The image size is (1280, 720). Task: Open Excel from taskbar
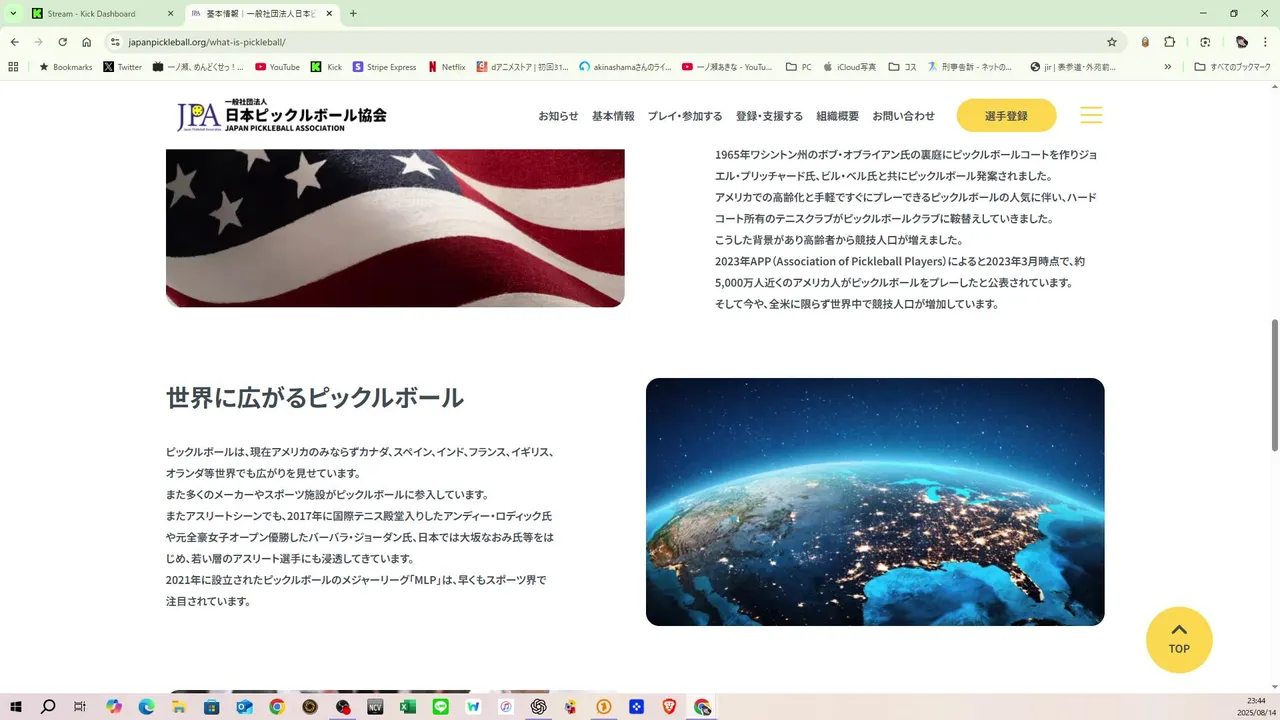(x=408, y=706)
